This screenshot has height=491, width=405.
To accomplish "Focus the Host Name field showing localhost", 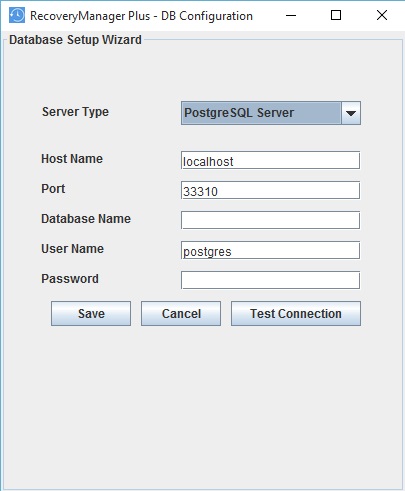I will point(270,160).
